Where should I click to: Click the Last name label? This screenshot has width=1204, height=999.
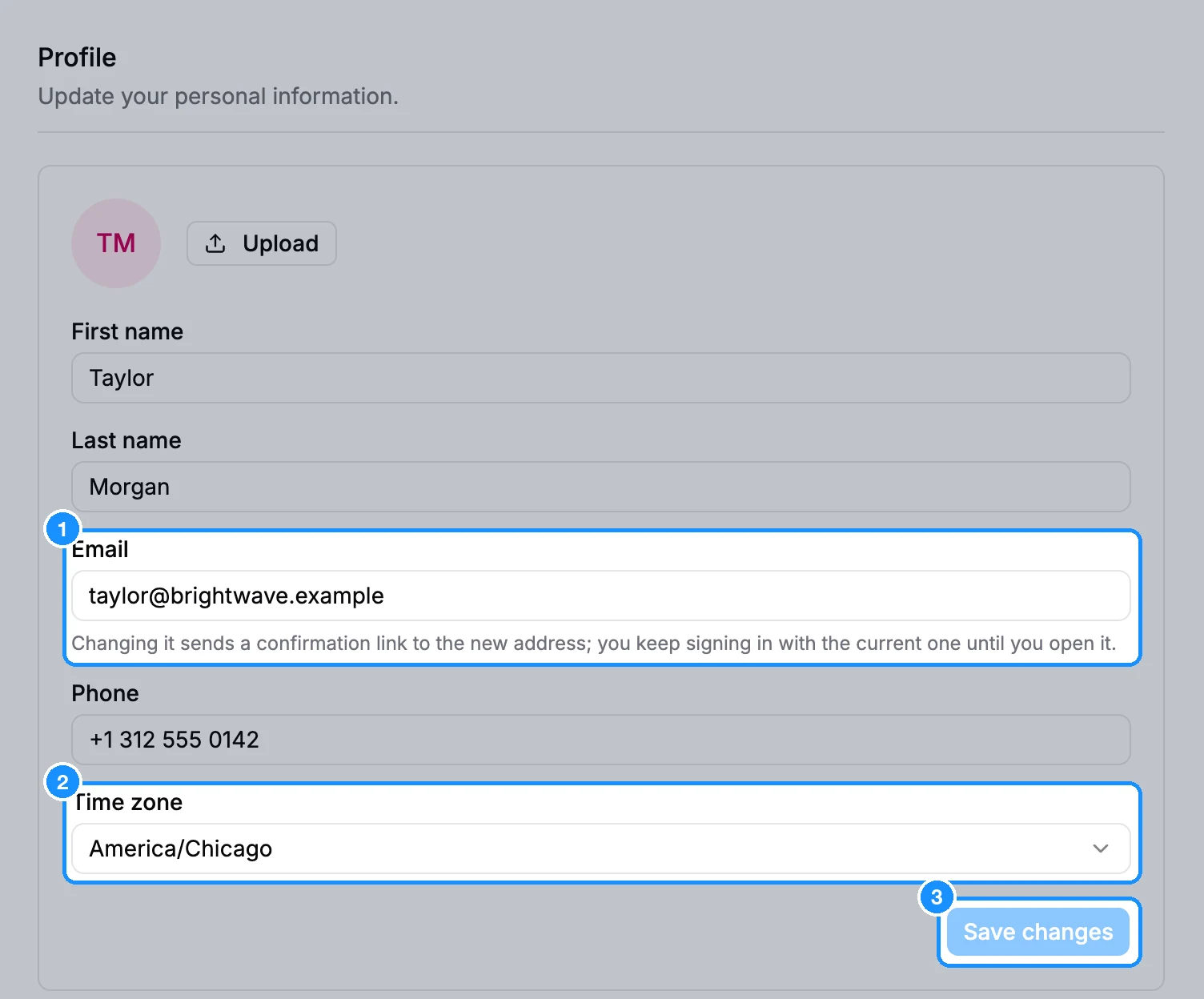tap(126, 440)
